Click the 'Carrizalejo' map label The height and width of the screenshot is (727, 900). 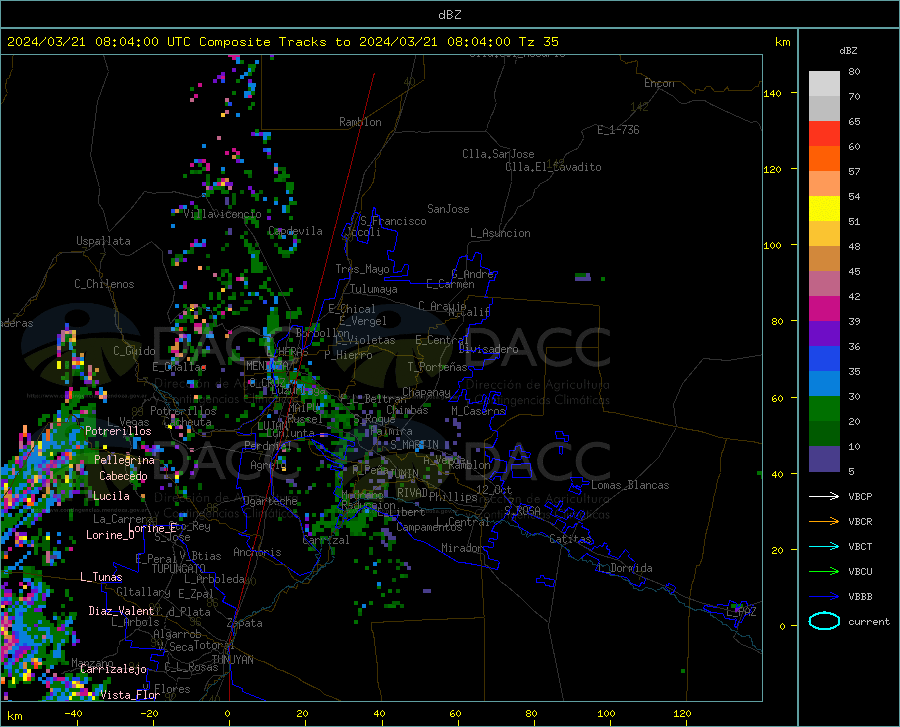[113, 669]
